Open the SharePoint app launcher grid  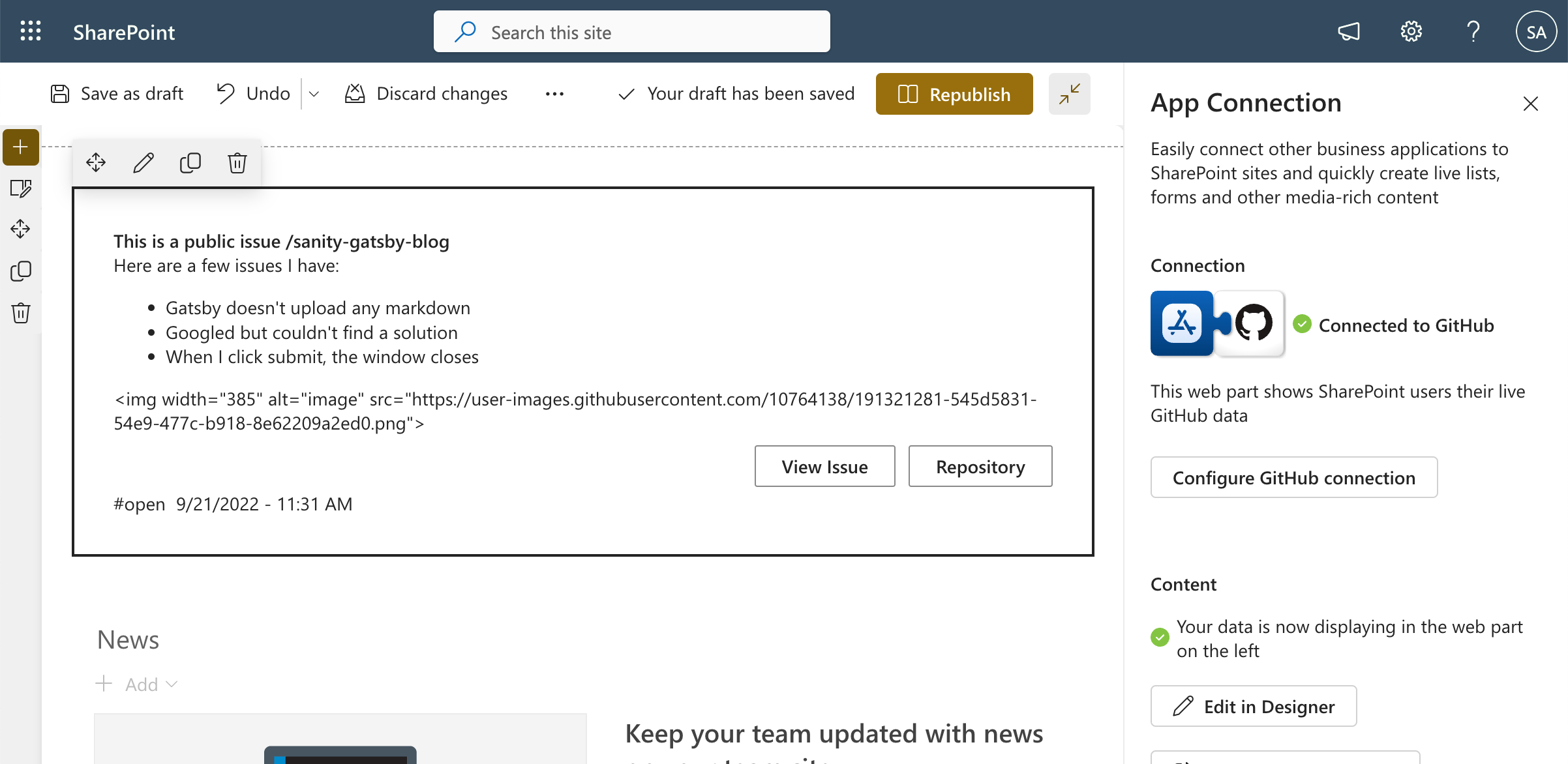point(31,31)
